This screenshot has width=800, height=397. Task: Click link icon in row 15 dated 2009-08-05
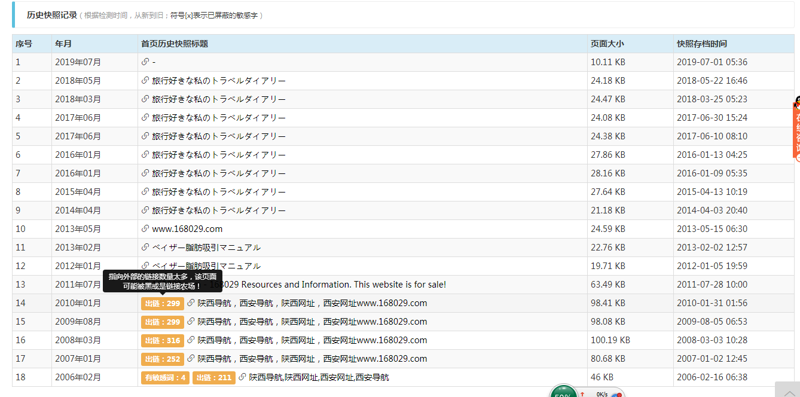pos(191,321)
